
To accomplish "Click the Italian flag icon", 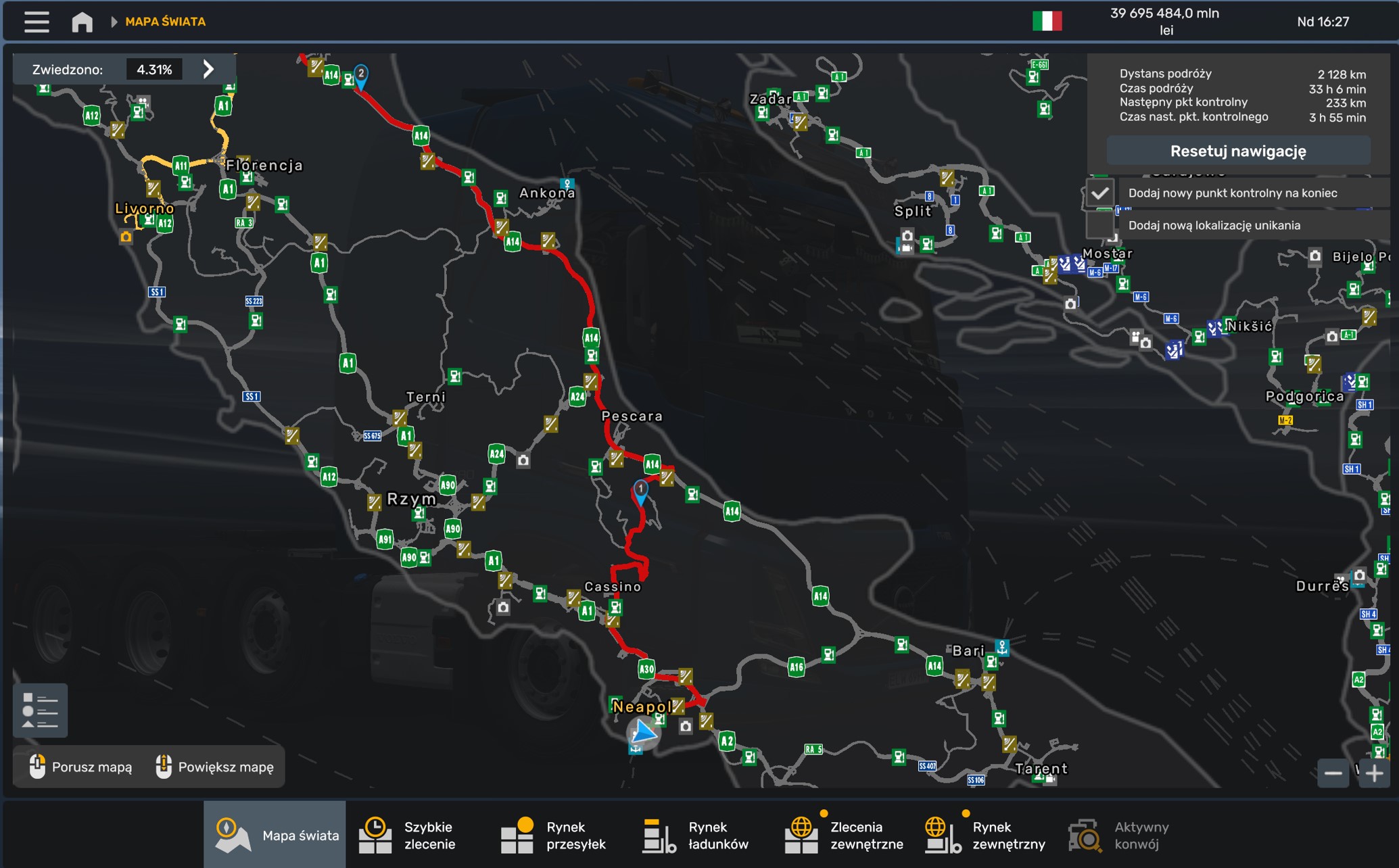I will tap(1047, 21).
